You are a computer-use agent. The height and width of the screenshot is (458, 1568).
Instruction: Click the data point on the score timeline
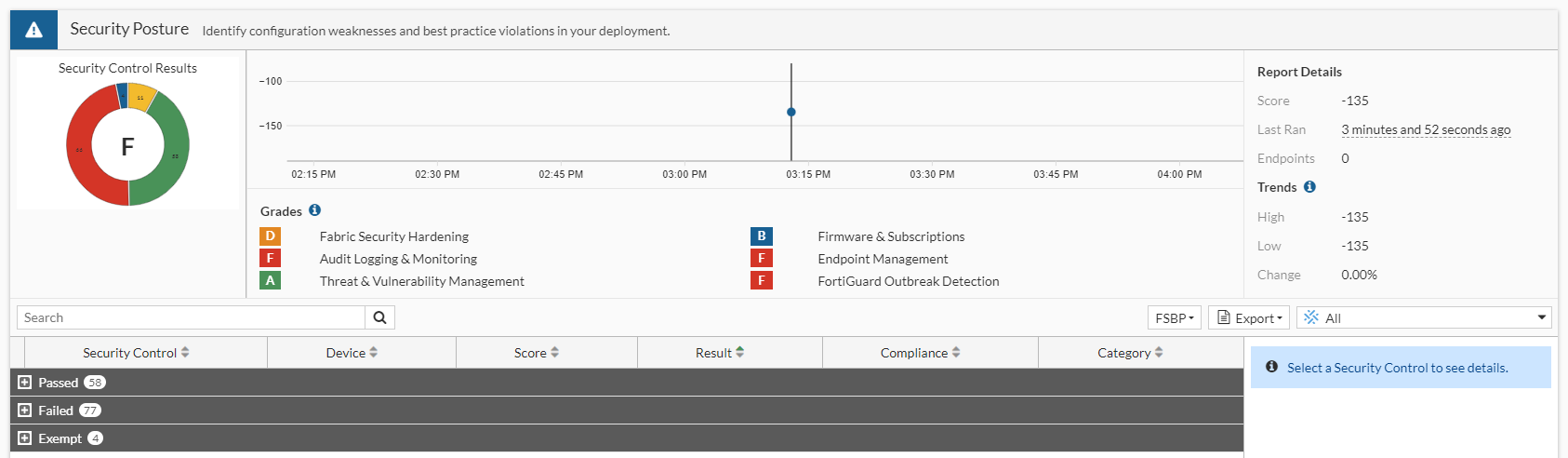[791, 112]
